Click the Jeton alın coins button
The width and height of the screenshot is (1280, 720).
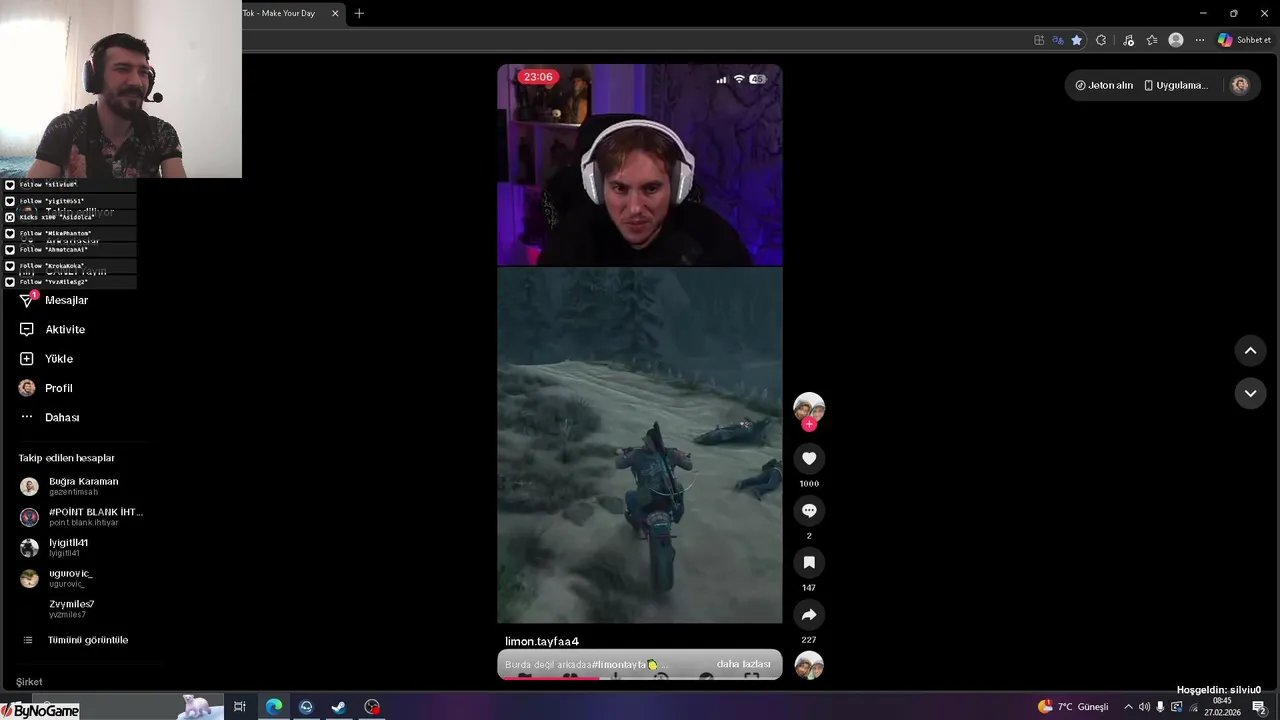1104,85
